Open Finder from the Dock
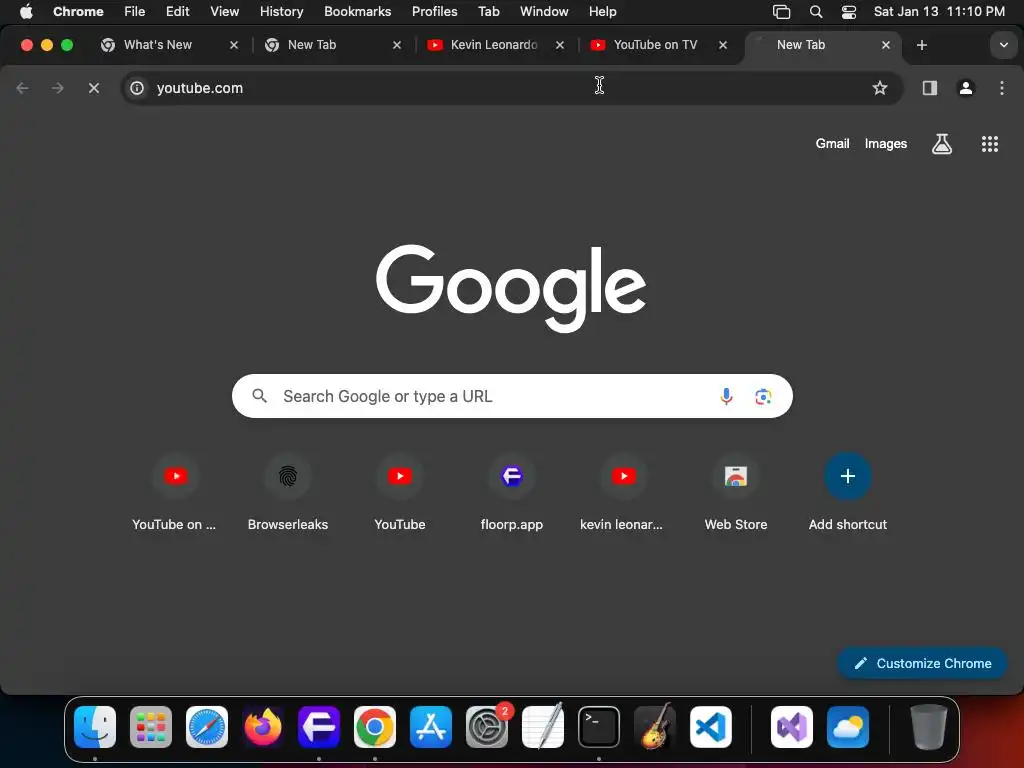 (95, 727)
